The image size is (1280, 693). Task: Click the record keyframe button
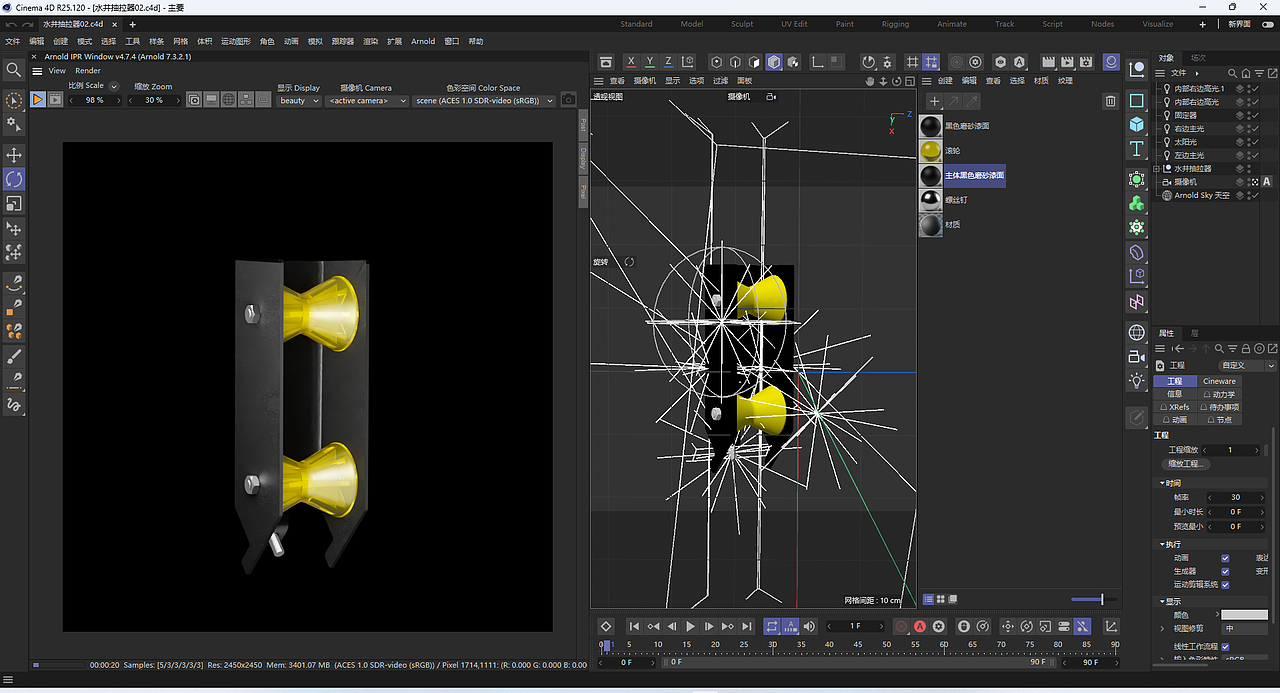[x=901, y=626]
